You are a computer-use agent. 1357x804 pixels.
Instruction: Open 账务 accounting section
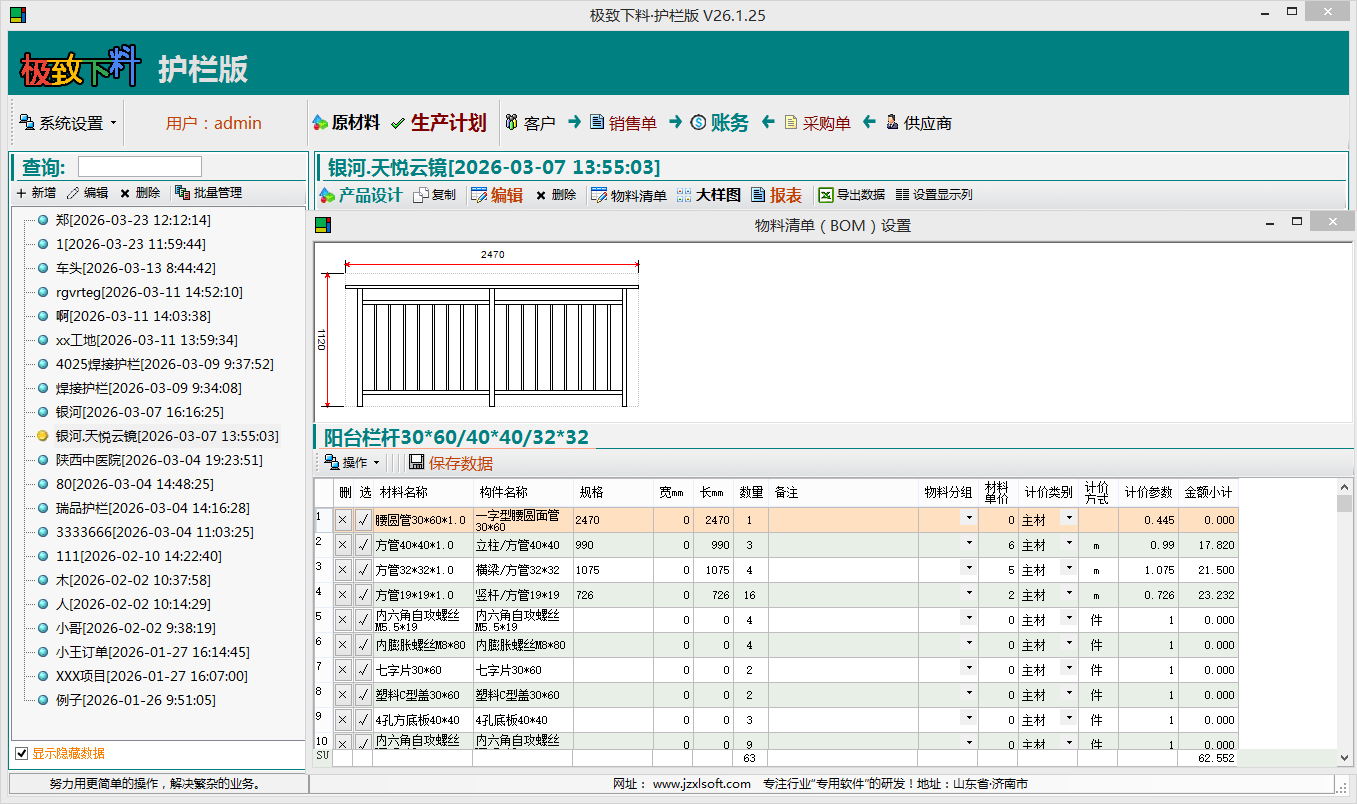click(719, 123)
